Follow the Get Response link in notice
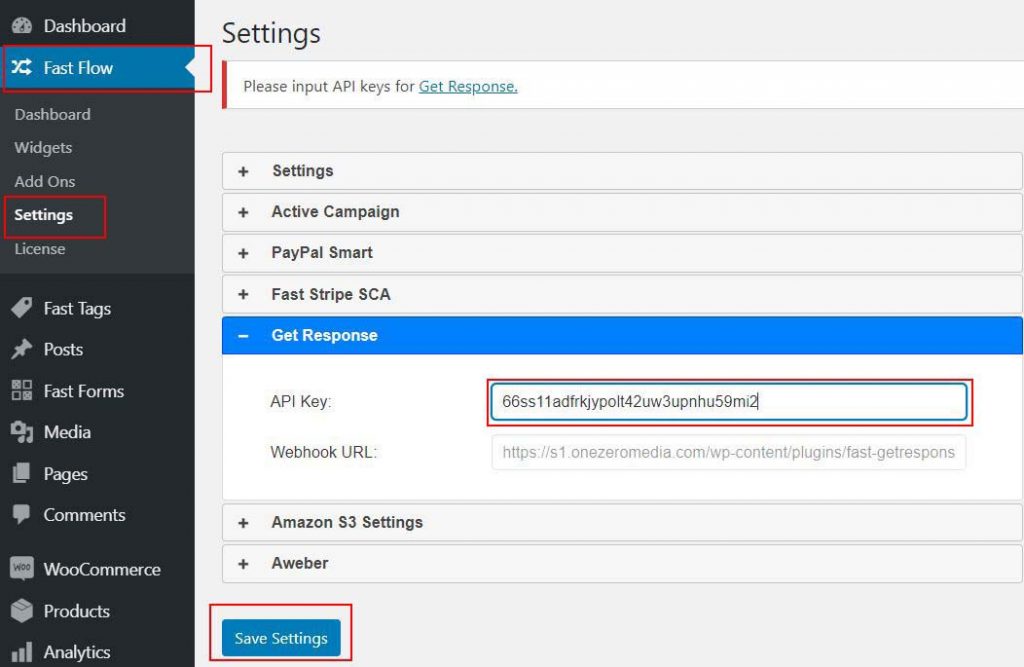The image size is (1024, 667). 468,86
